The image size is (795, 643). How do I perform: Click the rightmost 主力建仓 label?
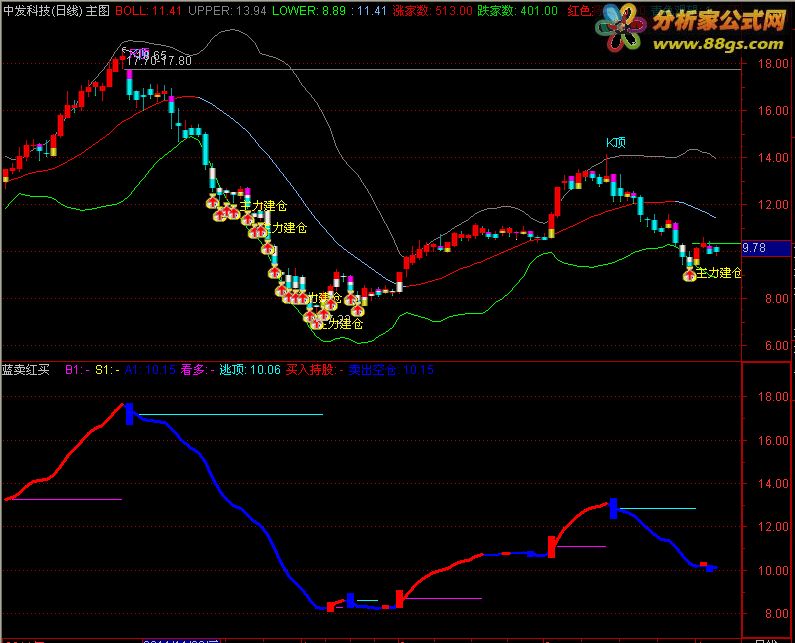point(719,273)
